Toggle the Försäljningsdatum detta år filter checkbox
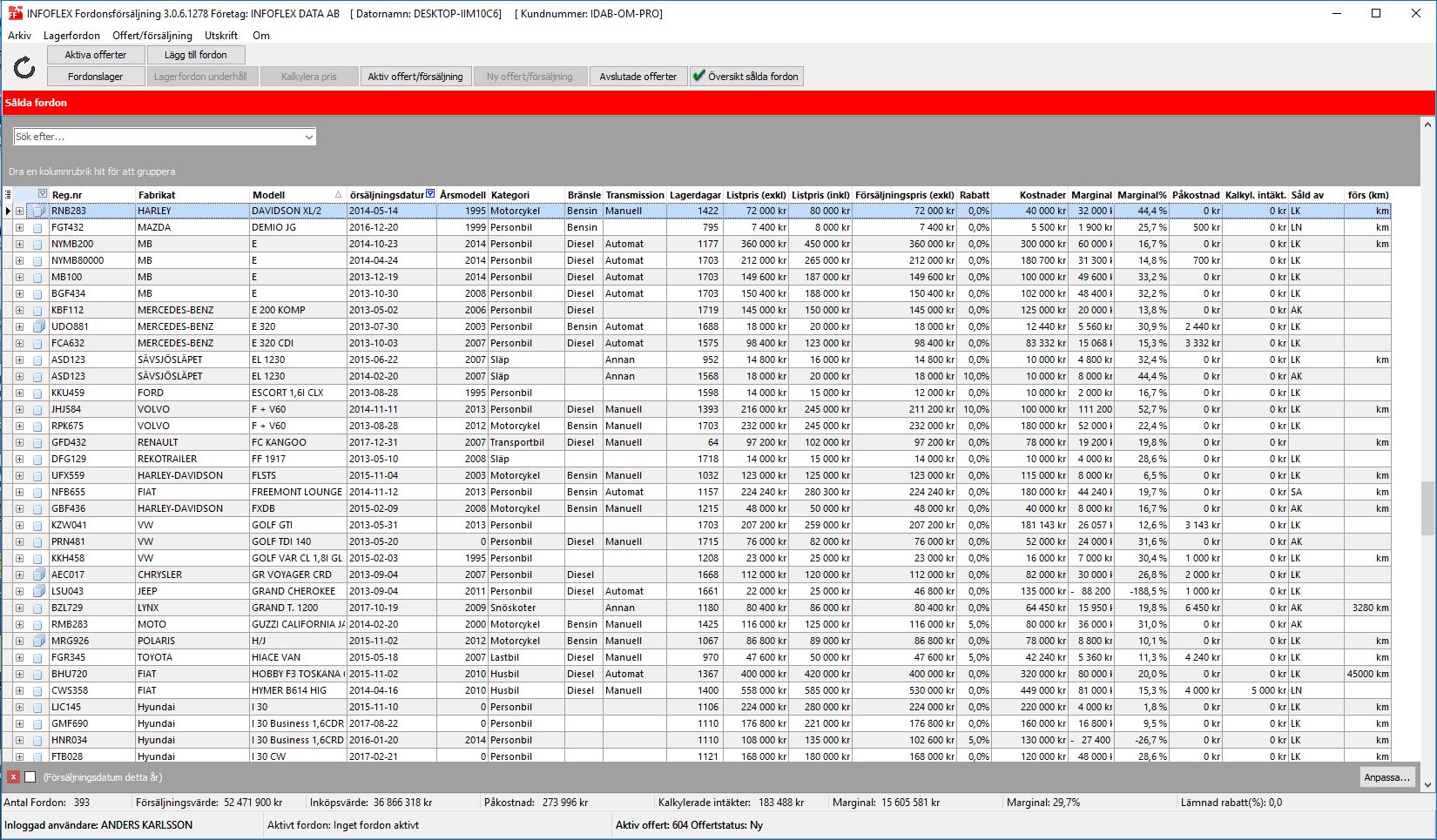 [30, 777]
